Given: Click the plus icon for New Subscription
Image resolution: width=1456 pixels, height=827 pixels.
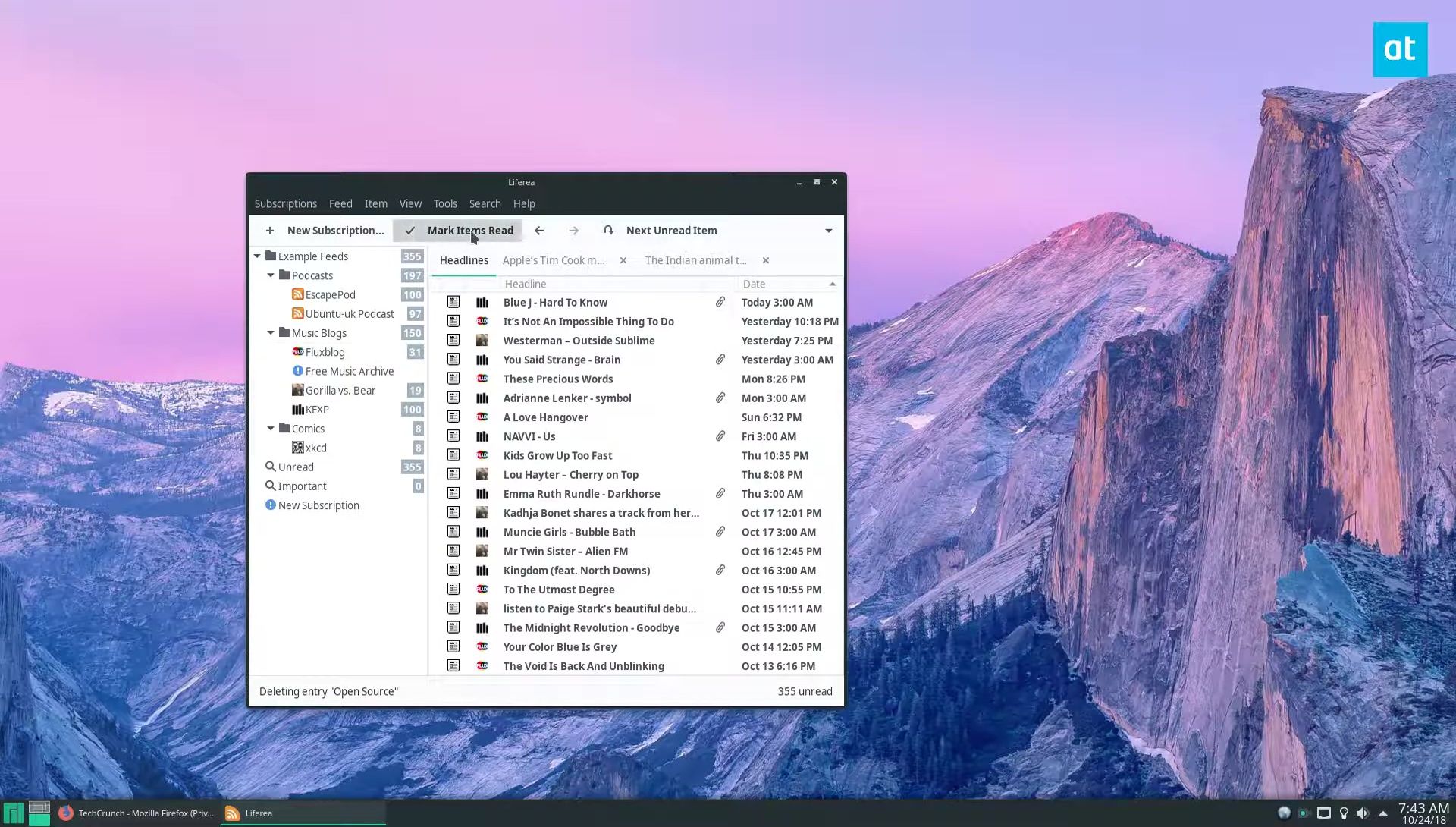Looking at the screenshot, I should coord(270,231).
